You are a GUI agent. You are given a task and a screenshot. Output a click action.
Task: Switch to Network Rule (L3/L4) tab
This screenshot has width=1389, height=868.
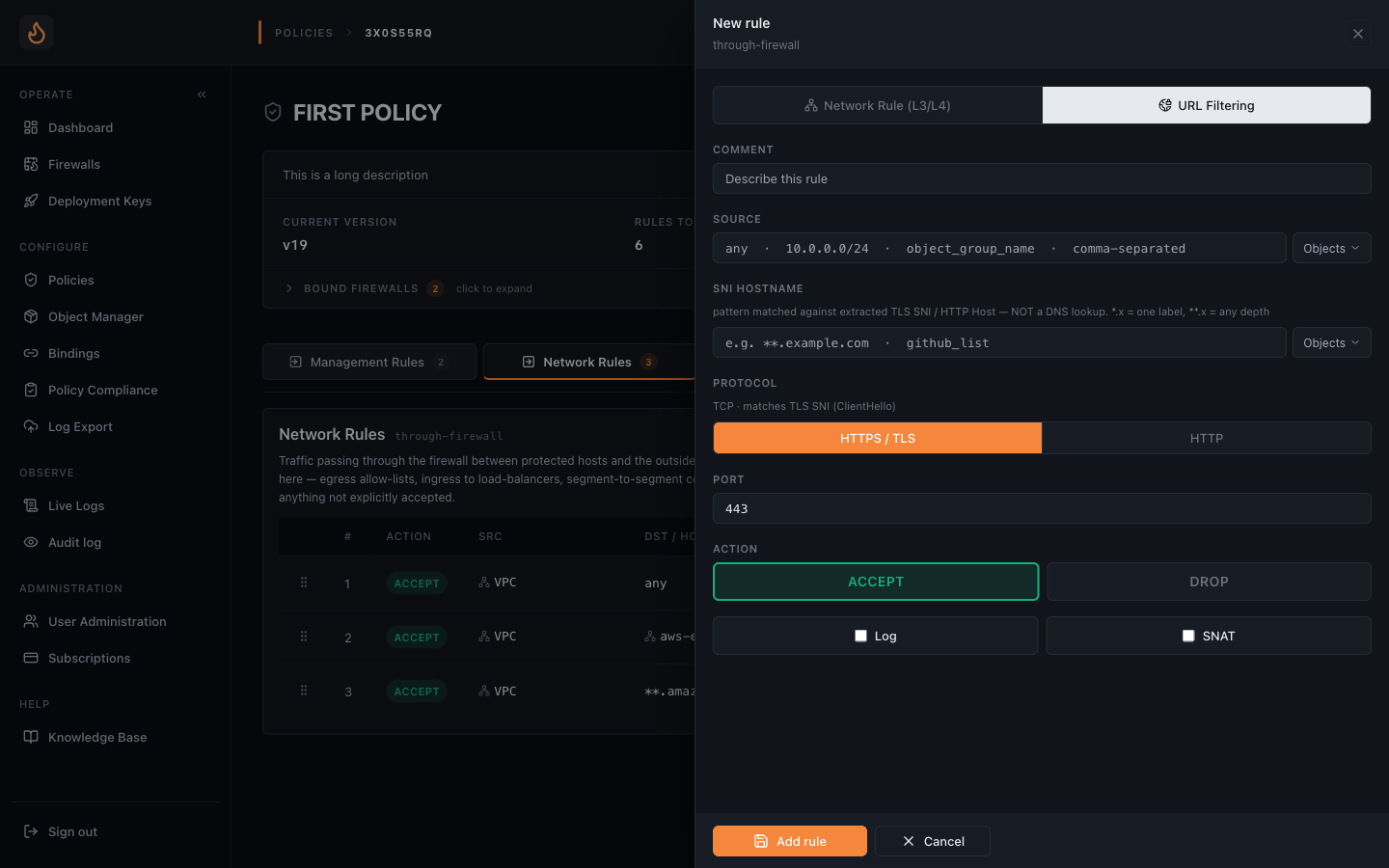(878, 105)
